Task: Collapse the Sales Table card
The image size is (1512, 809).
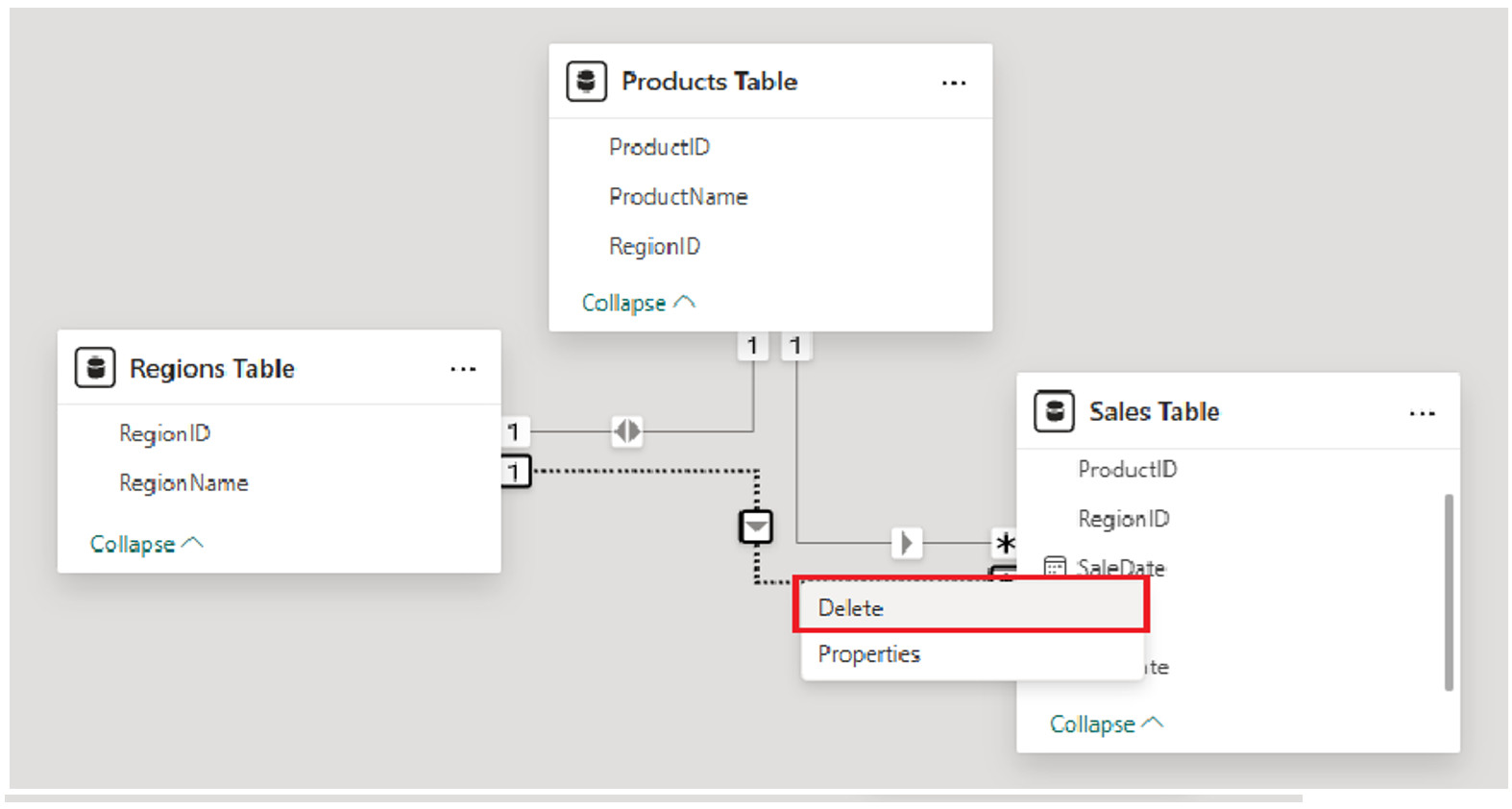Action: 1106,723
